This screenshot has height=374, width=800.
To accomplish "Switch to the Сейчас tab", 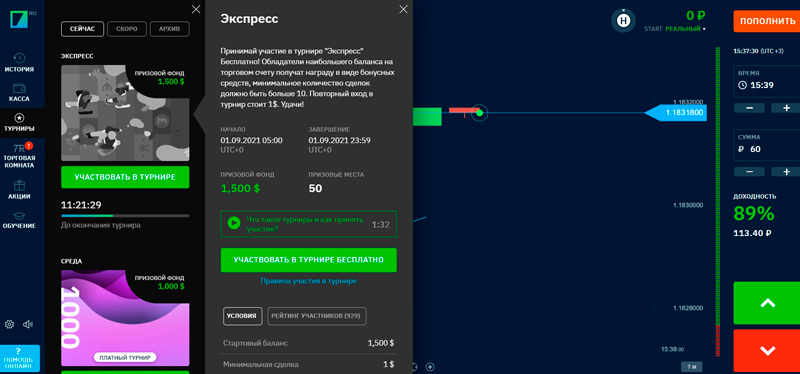I will tap(83, 29).
